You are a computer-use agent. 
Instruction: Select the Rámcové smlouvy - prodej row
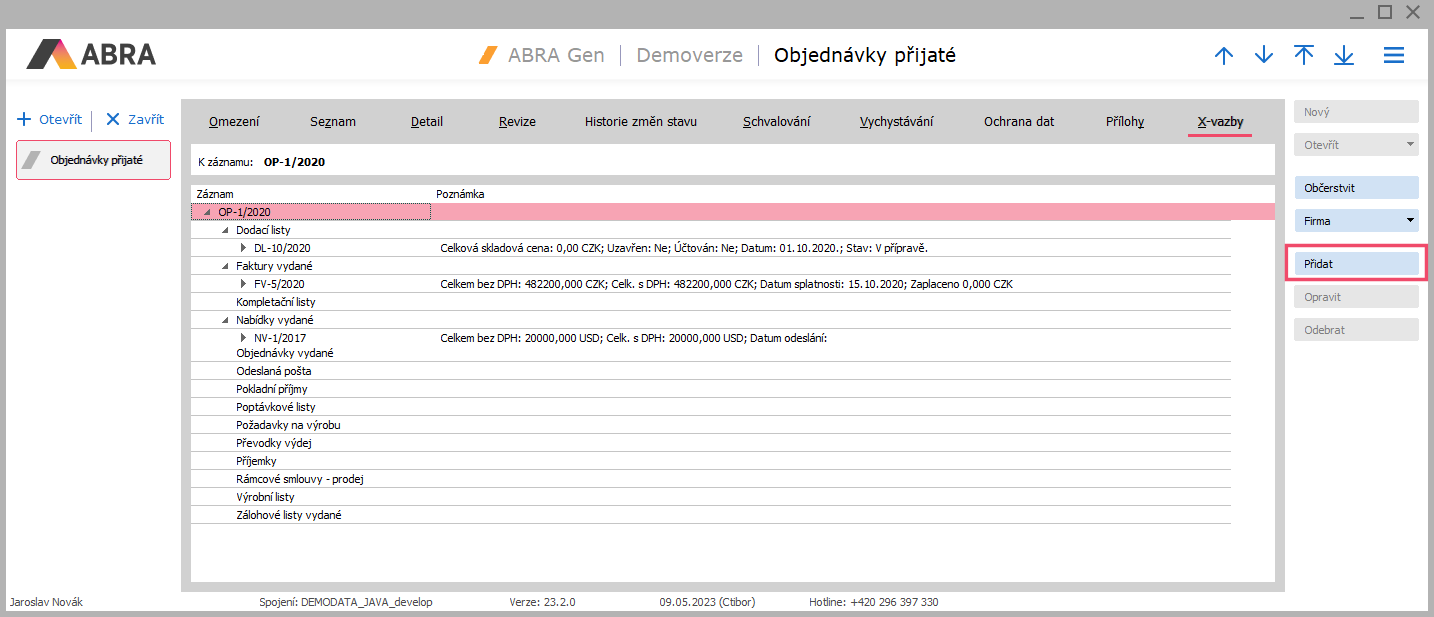click(299, 479)
